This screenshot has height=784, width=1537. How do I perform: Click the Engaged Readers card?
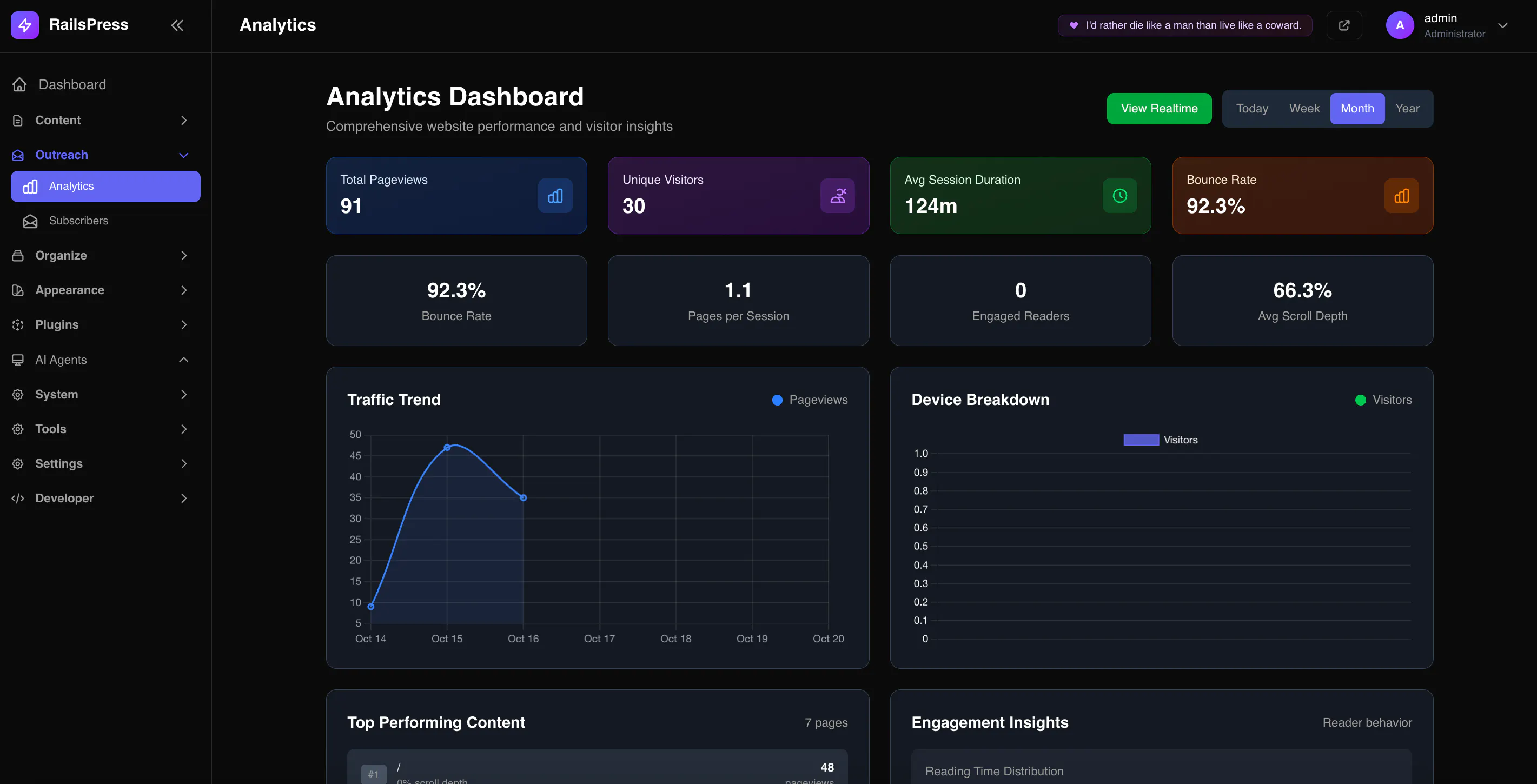pyautogui.click(x=1021, y=301)
